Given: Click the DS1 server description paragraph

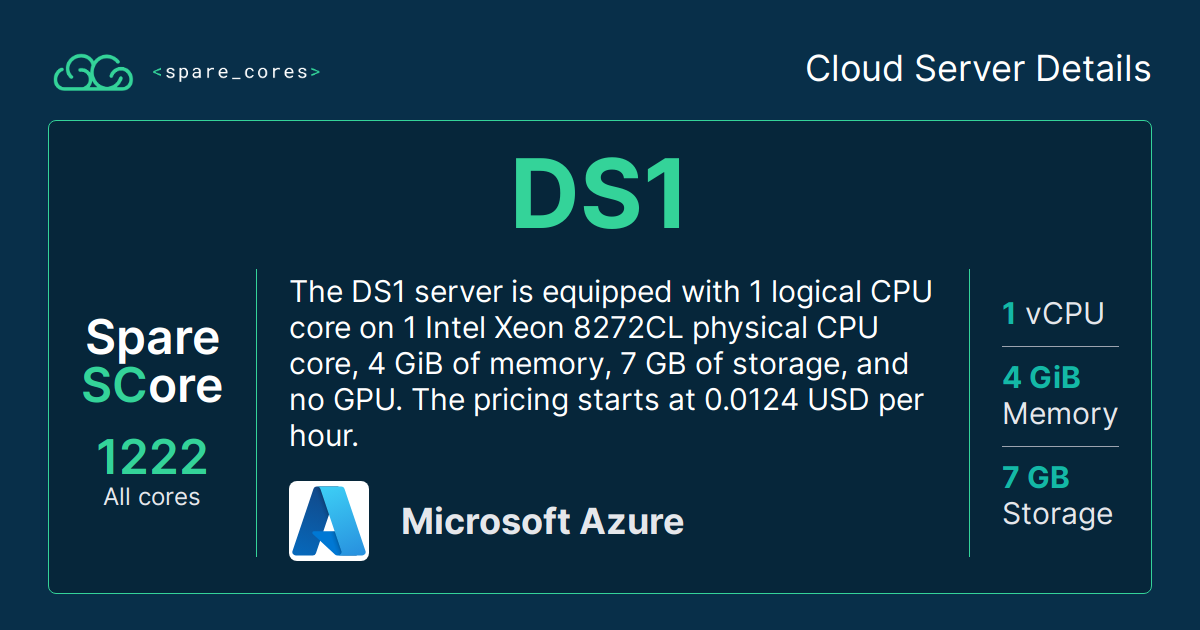Looking at the screenshot, I should point(611,364).
